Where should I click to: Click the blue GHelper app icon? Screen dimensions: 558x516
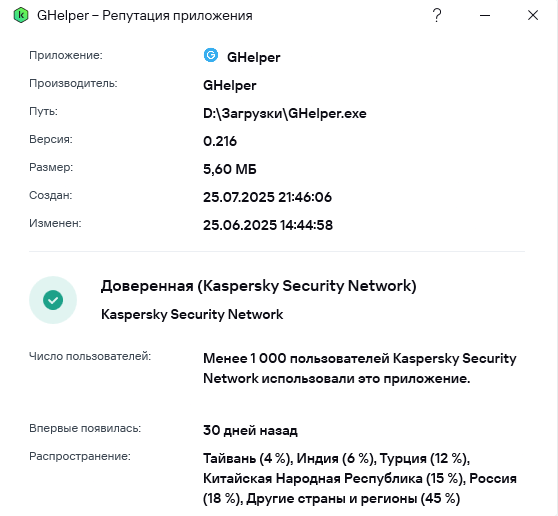click(211, 55)
